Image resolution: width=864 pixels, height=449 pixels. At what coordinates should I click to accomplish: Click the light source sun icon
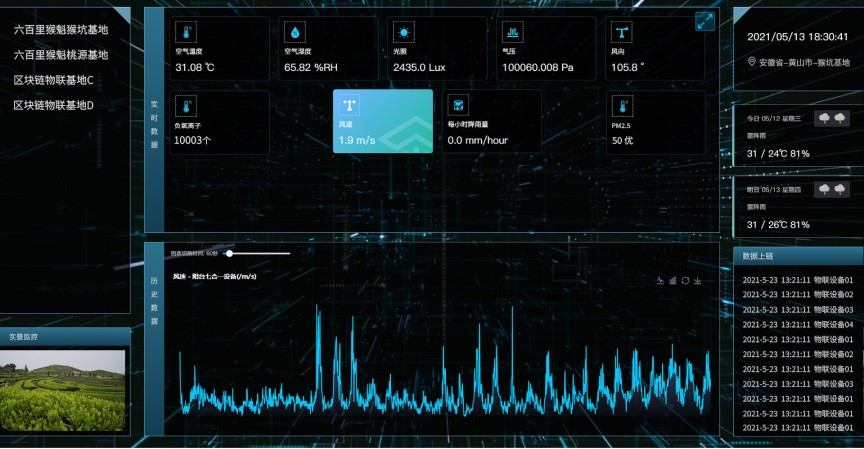click(x=404, y=32)
